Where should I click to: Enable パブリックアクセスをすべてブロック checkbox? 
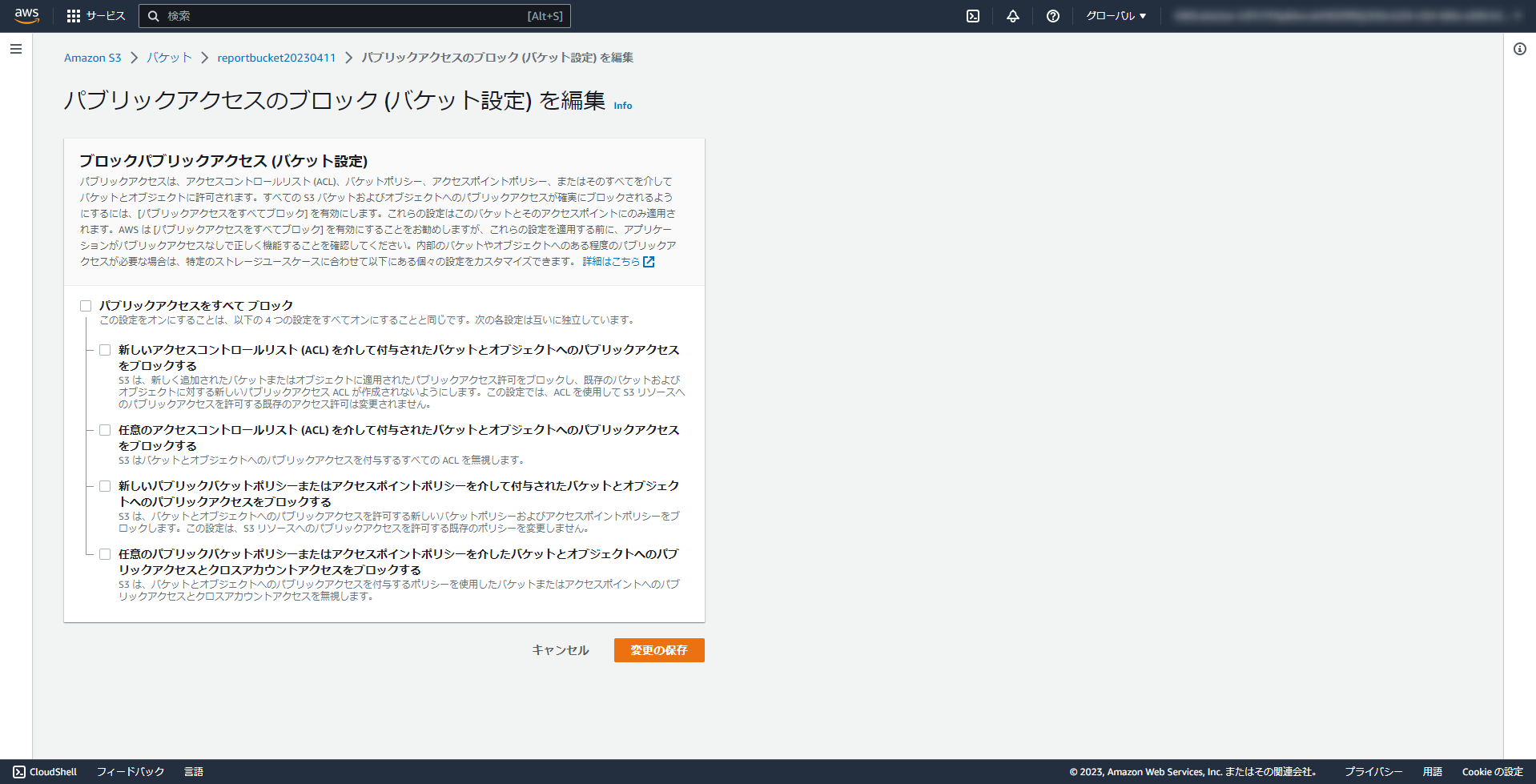click(x=85, y=305)
